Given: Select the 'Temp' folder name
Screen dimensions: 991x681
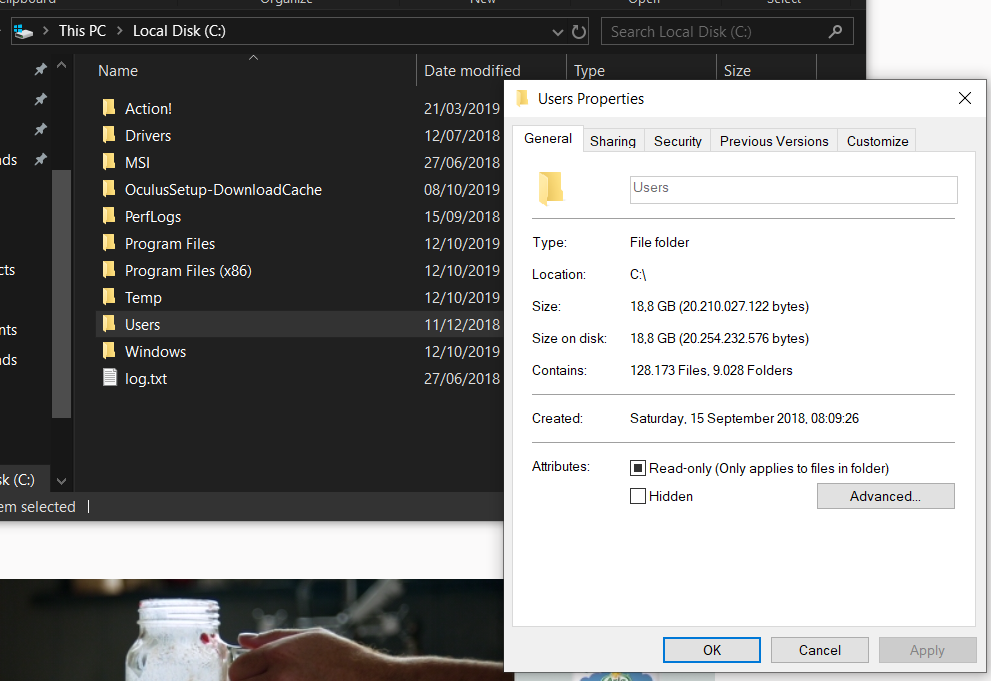Looking at the screenshot, I should coord(143,298).
